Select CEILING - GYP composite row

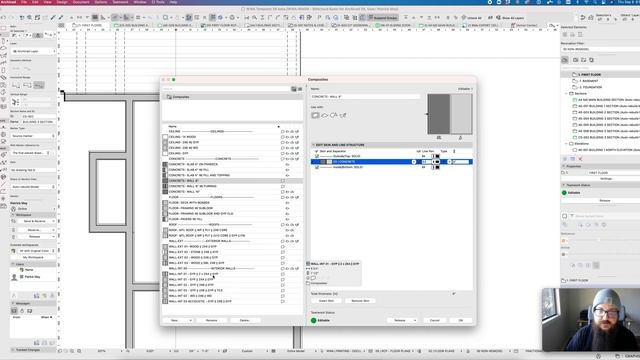[232, 153]
